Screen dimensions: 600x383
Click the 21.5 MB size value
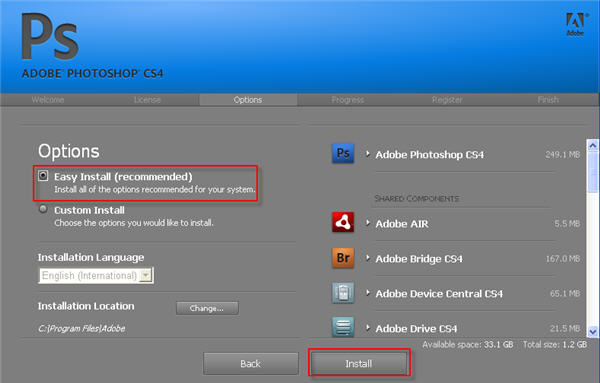point(565,328)
